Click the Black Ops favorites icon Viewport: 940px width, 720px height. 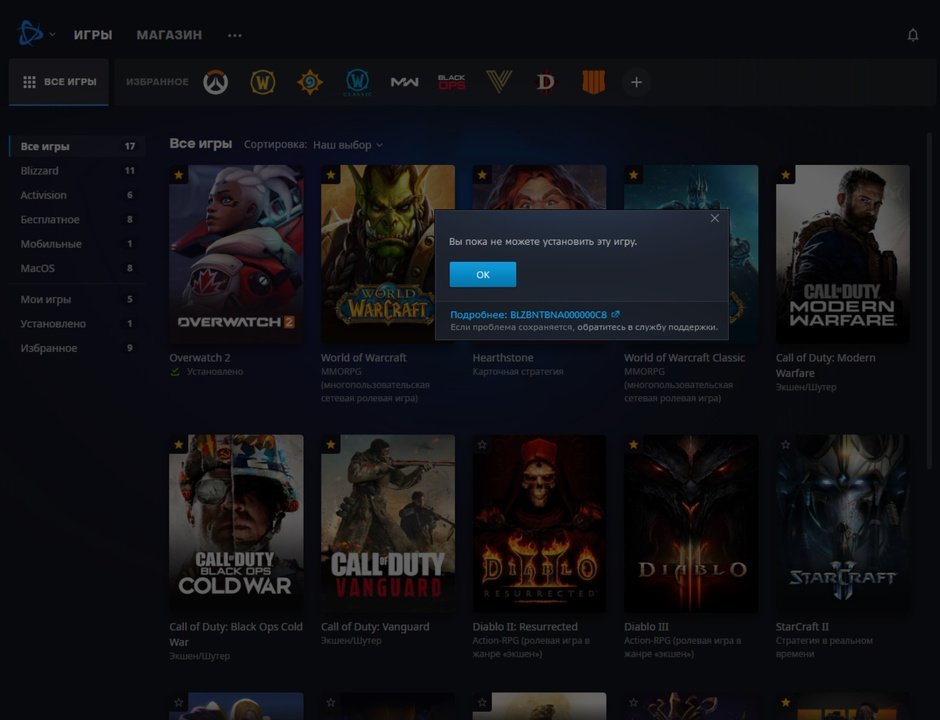(451, 82)
